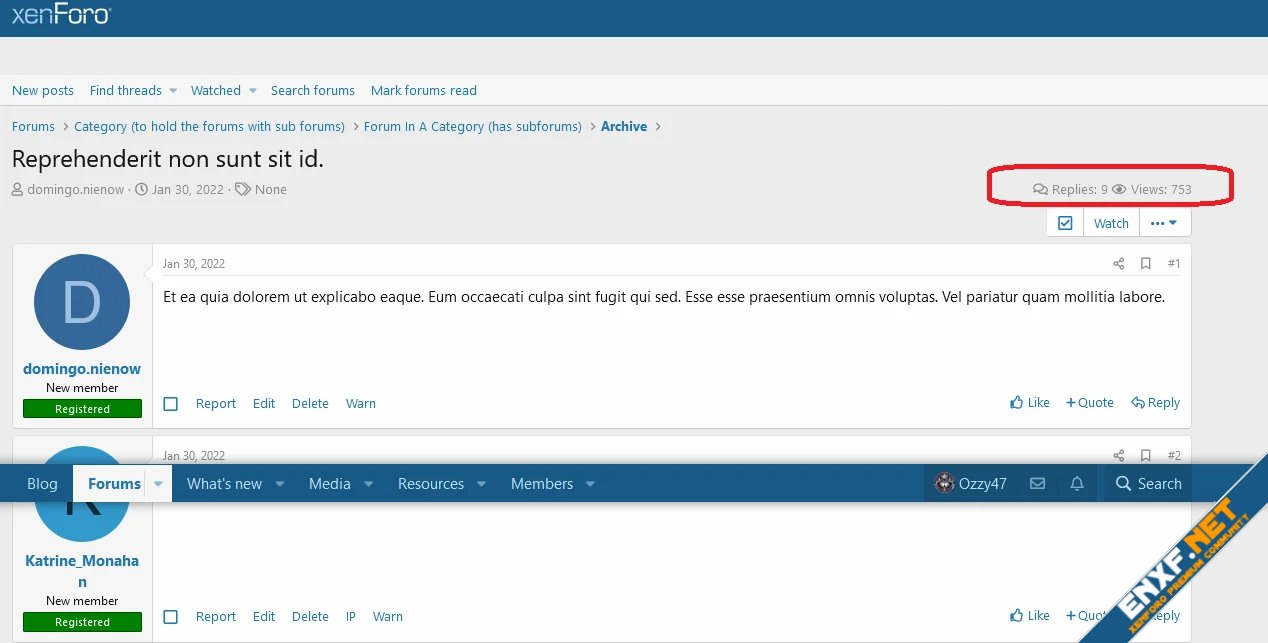Like the first post
Viewport: 1268px width, 643px height.
1030,403
